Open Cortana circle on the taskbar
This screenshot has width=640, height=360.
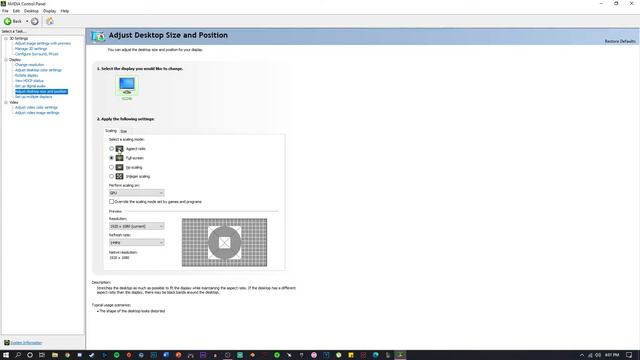click(30, 355)
